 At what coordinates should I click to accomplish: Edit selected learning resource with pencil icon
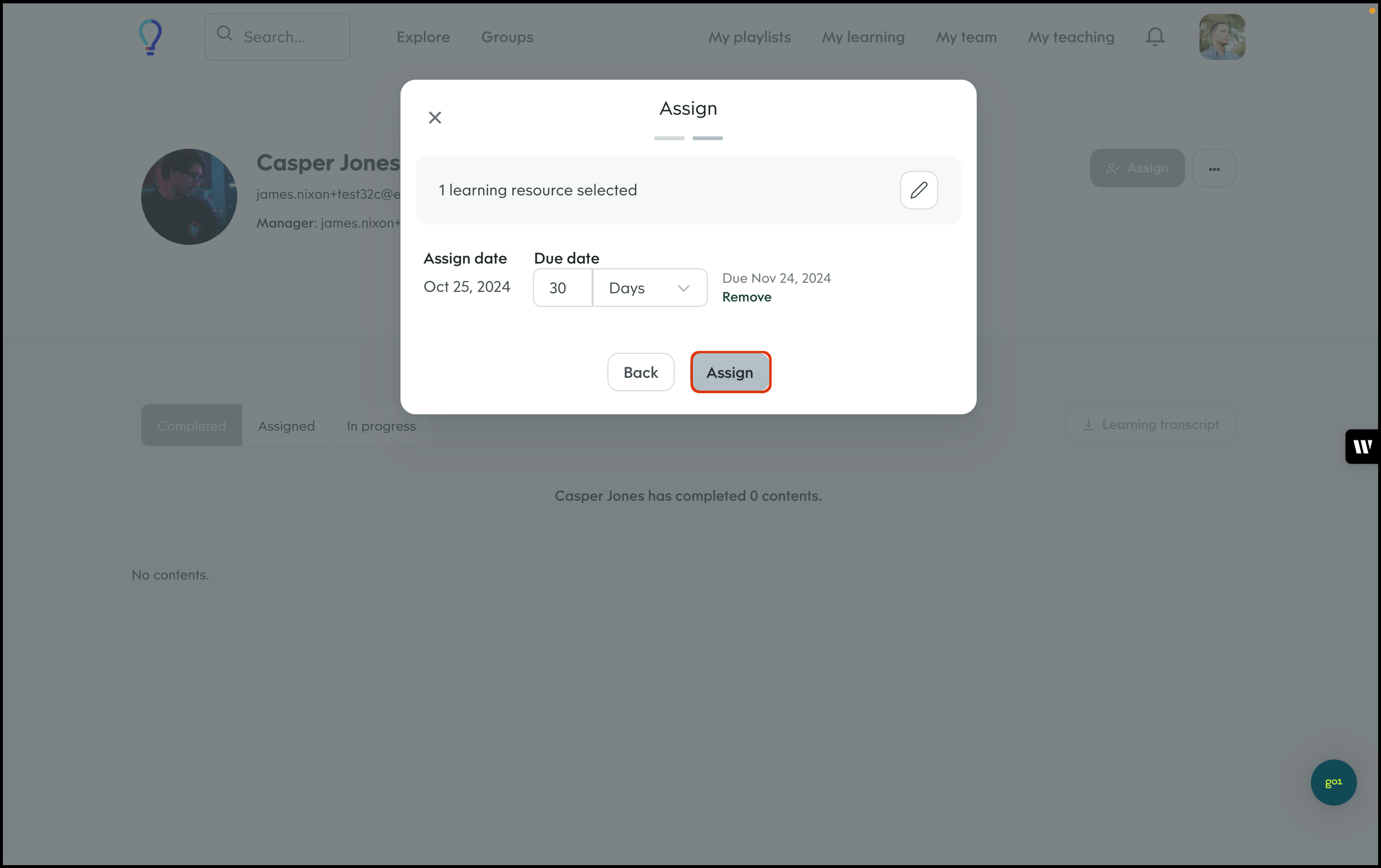919,190
